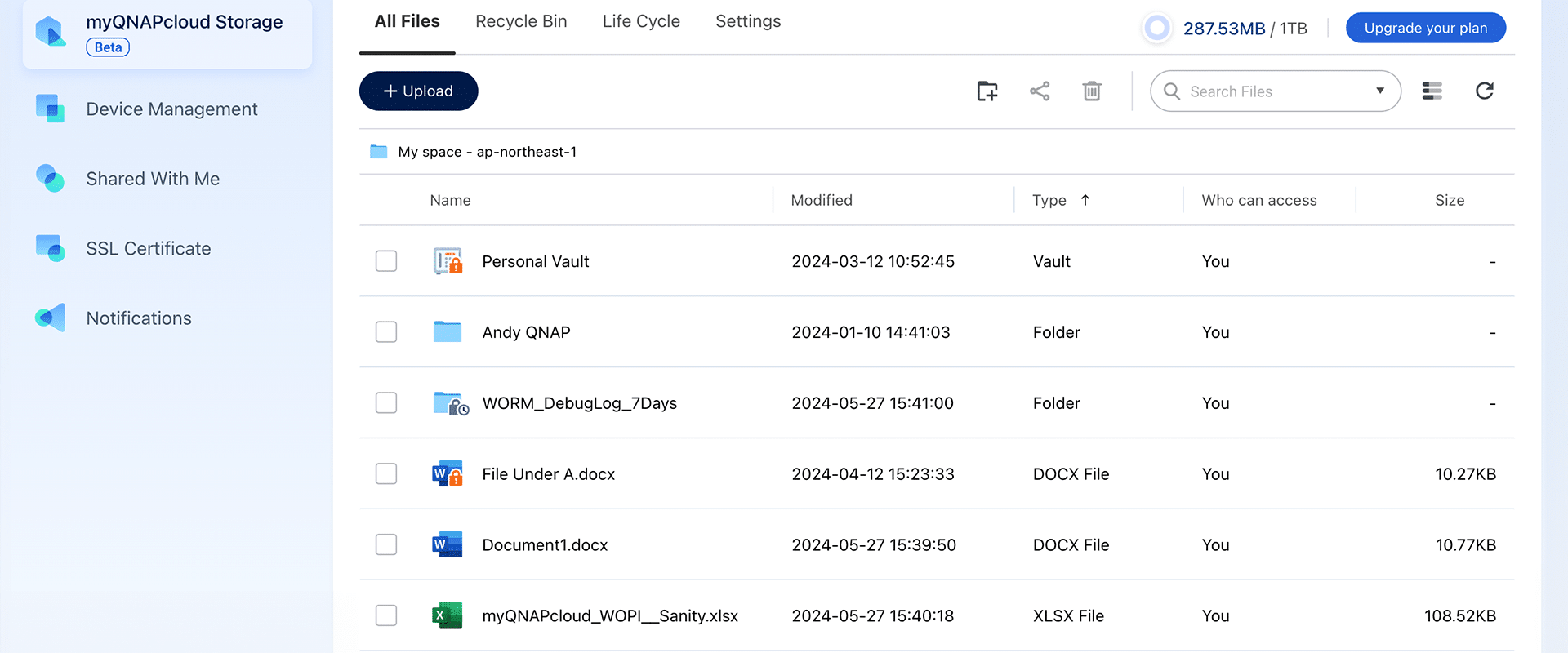Click in the Search Files field
This screenshot has width=1568, height=653.
(x=1275, y=91)
